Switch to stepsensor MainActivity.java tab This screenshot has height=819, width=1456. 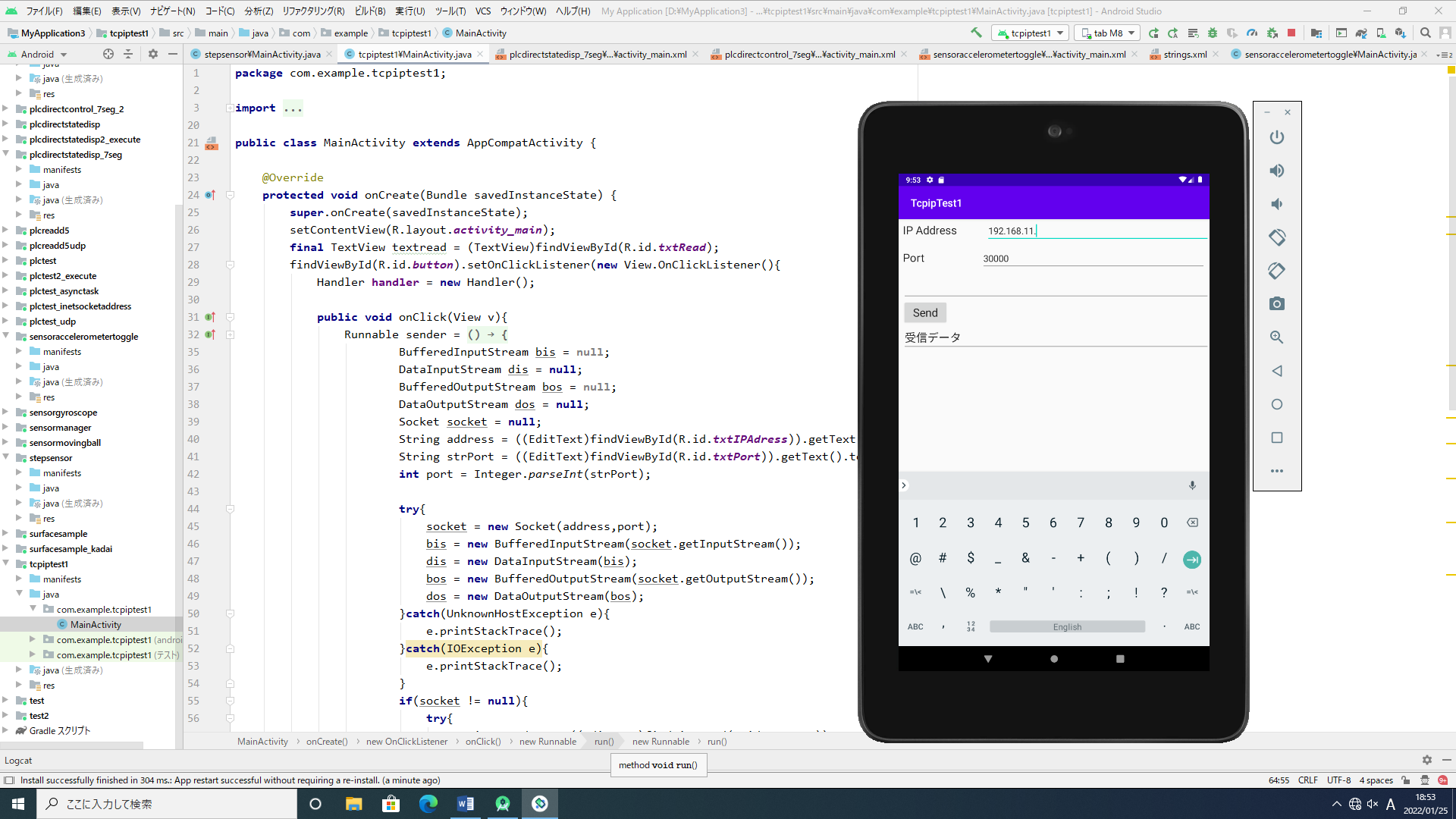click(262, 54)
